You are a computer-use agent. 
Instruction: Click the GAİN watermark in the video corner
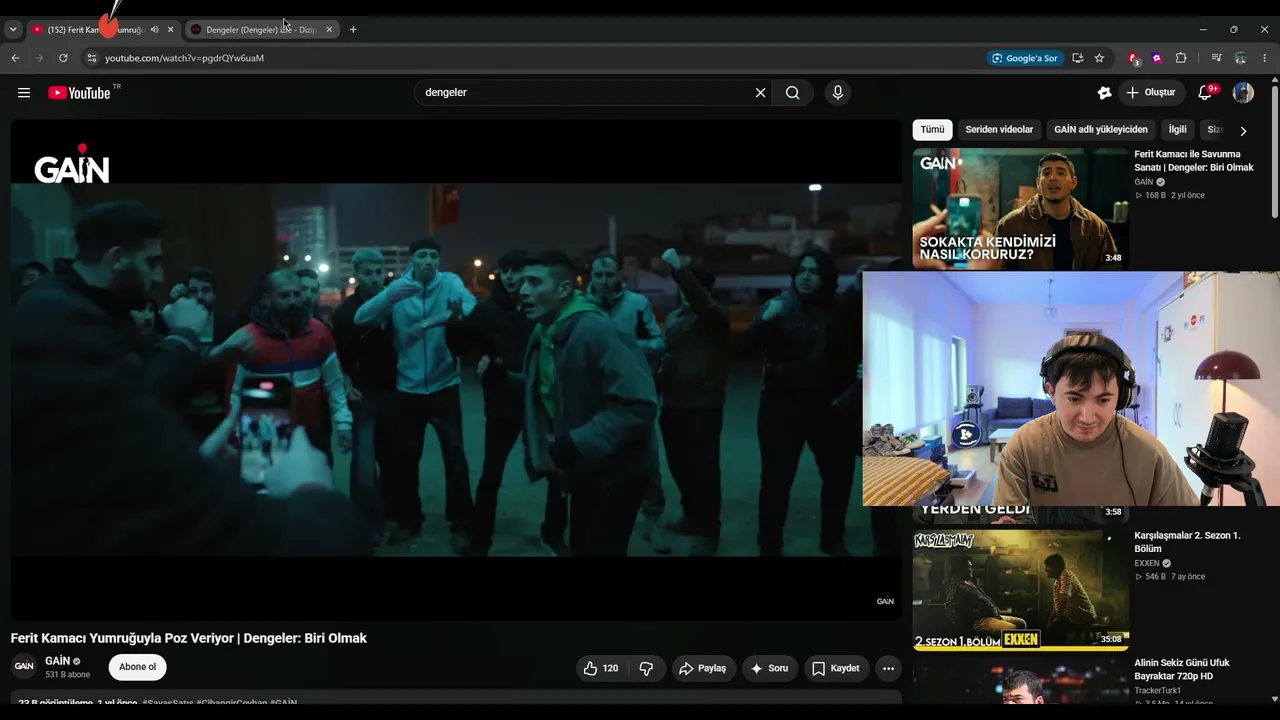[885, 601]
